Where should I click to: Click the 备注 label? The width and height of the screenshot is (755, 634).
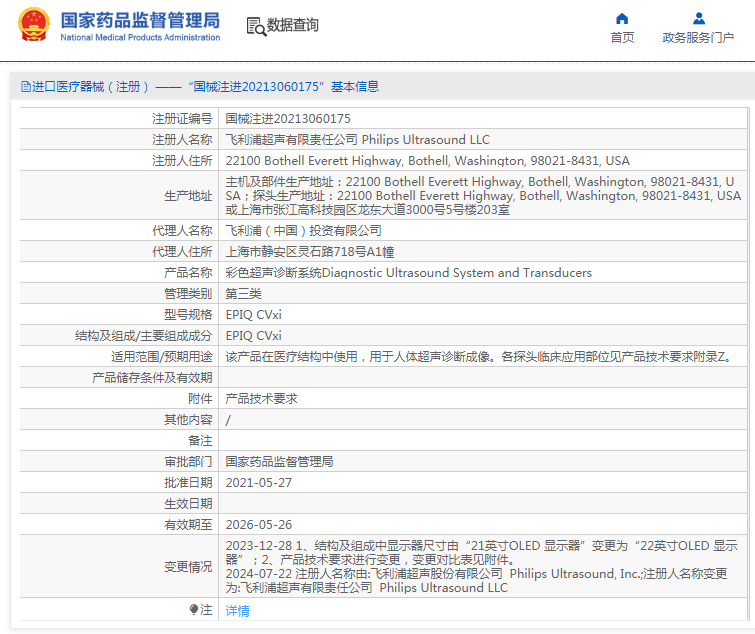(x=200, y=440)
